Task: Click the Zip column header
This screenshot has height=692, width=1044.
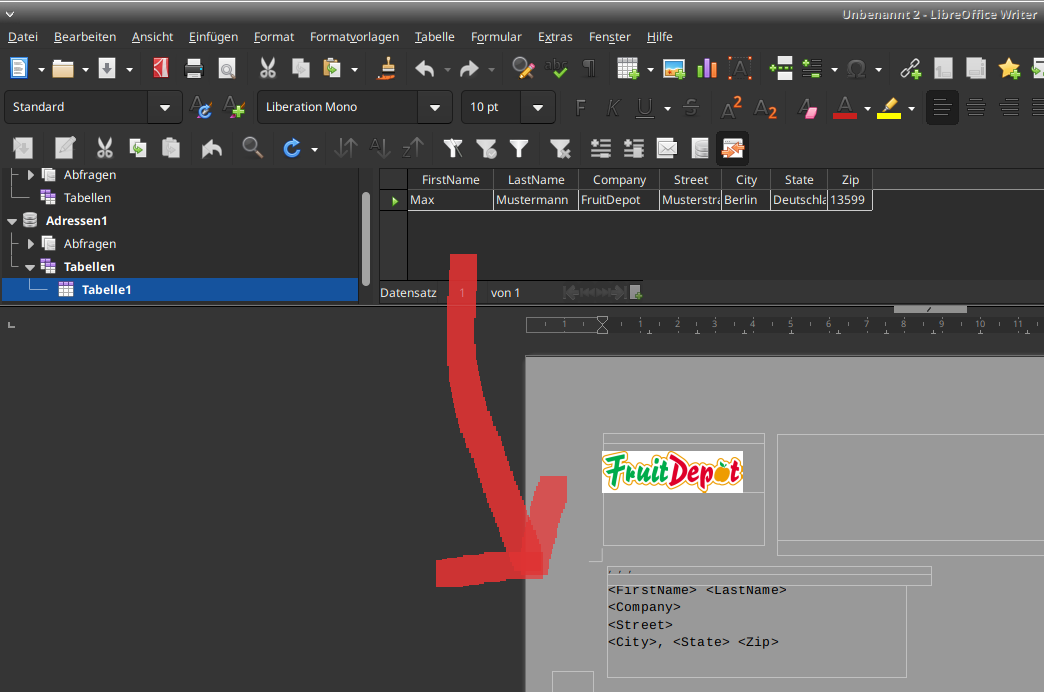Action: [850, 180]
